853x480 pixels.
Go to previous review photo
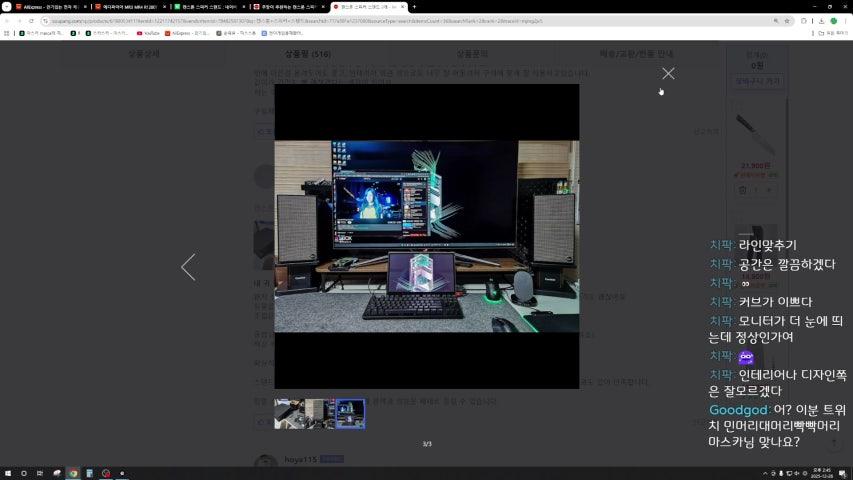(187, 267)
